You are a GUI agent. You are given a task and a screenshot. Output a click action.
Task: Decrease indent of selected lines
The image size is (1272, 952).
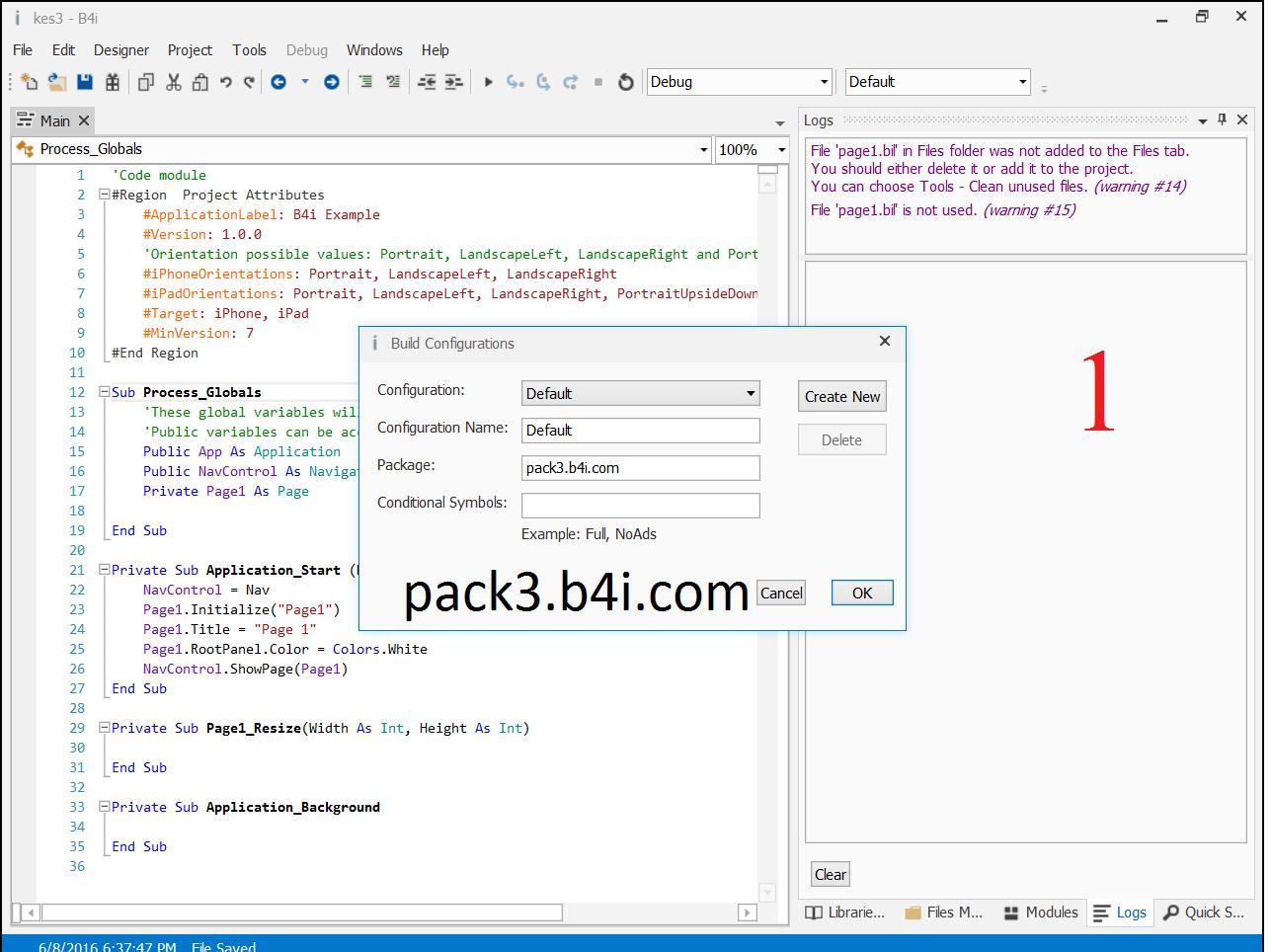[427, 82]
